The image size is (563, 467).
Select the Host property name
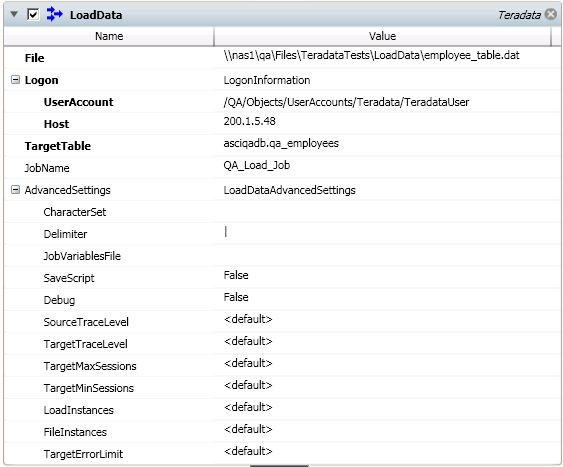[56, 124]
